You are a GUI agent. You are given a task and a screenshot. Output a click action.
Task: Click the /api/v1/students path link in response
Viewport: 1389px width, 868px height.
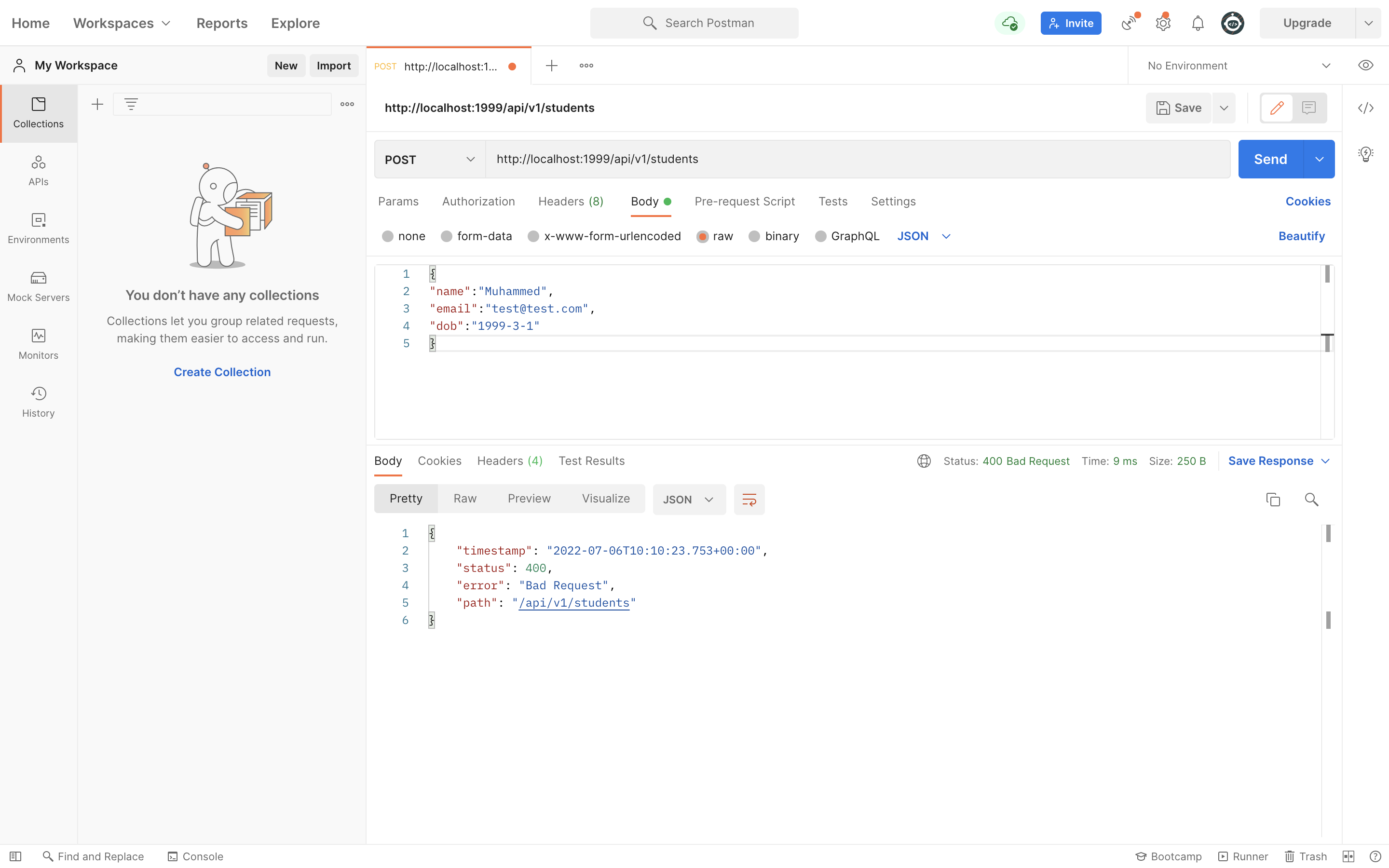coord(574,603)
